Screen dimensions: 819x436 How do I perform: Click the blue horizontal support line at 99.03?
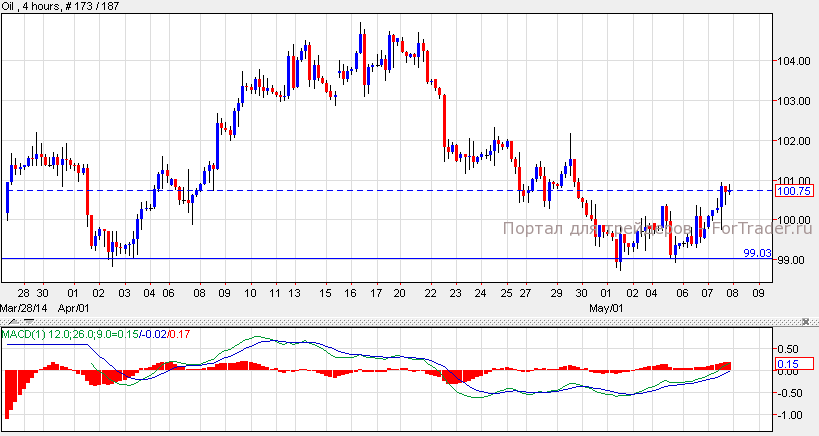click(x=400, y=259)
